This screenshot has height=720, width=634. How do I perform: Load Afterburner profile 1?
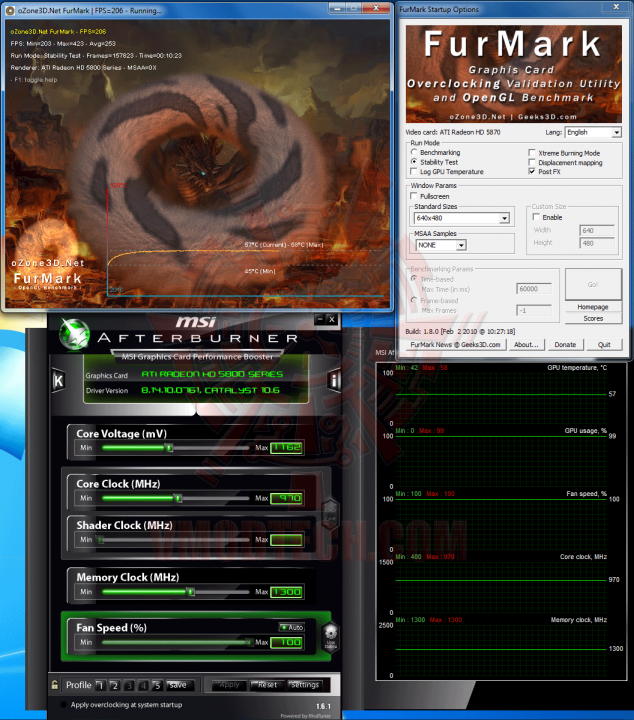[100, 686]
